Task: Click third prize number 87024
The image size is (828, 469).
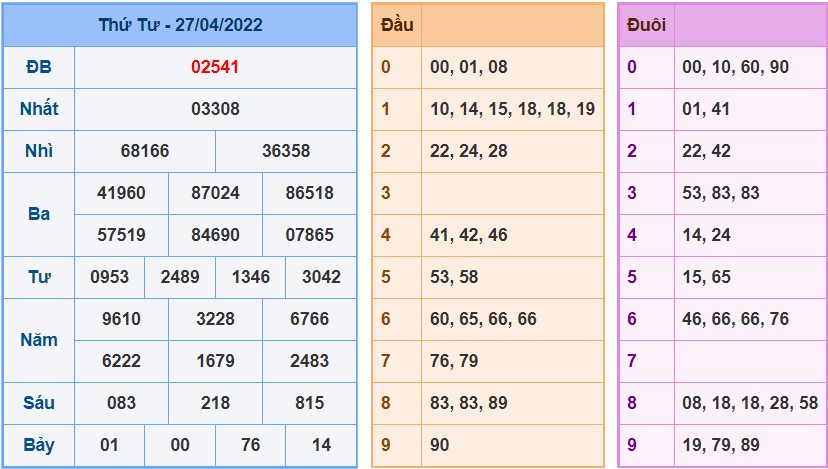Action: (215, 193)
